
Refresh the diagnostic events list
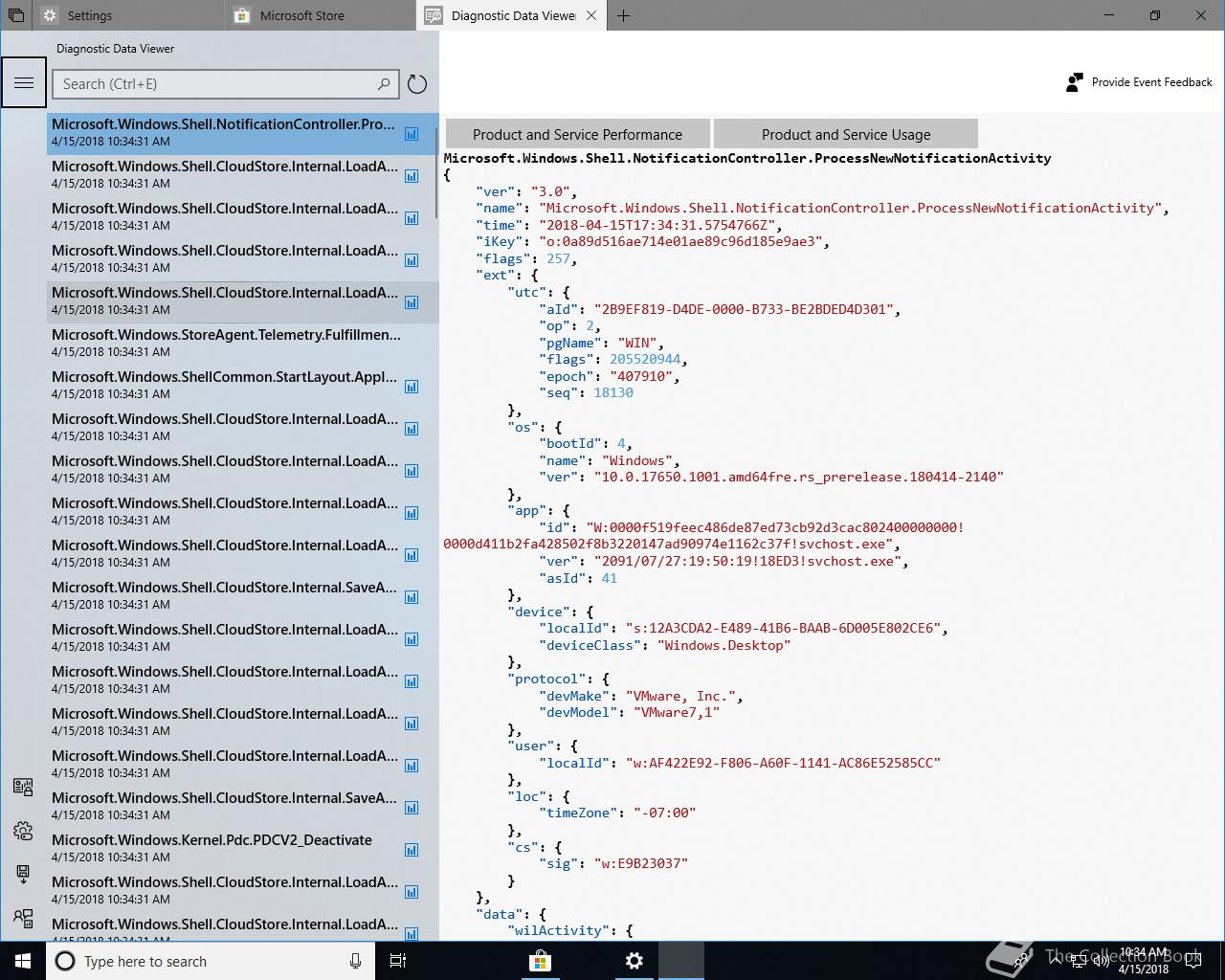417,84
